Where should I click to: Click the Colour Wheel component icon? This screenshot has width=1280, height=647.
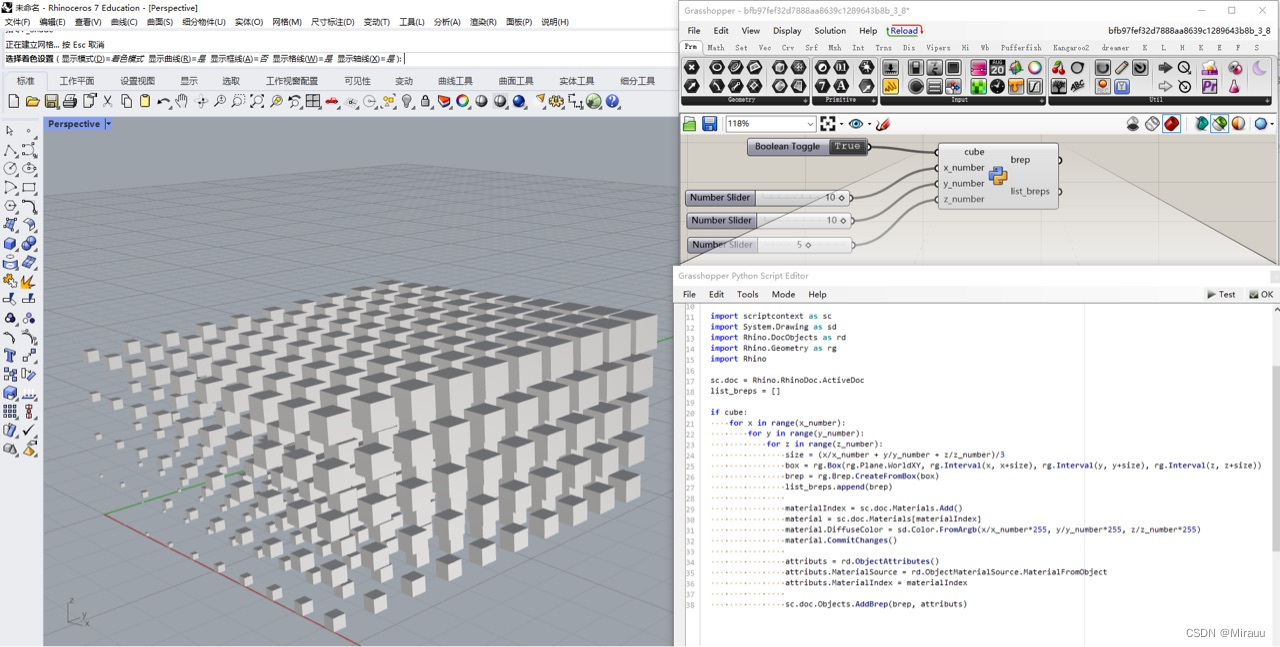tap(1035, 68)
